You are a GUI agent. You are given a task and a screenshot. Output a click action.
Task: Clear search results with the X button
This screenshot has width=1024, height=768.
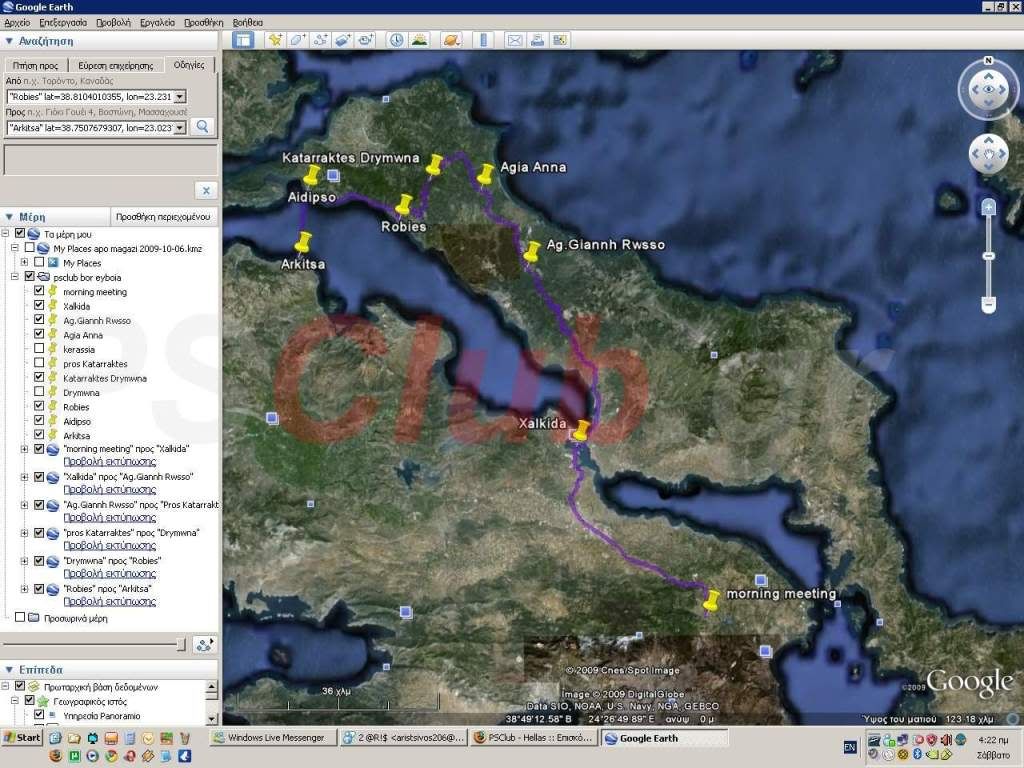click(x=206, y=191)
